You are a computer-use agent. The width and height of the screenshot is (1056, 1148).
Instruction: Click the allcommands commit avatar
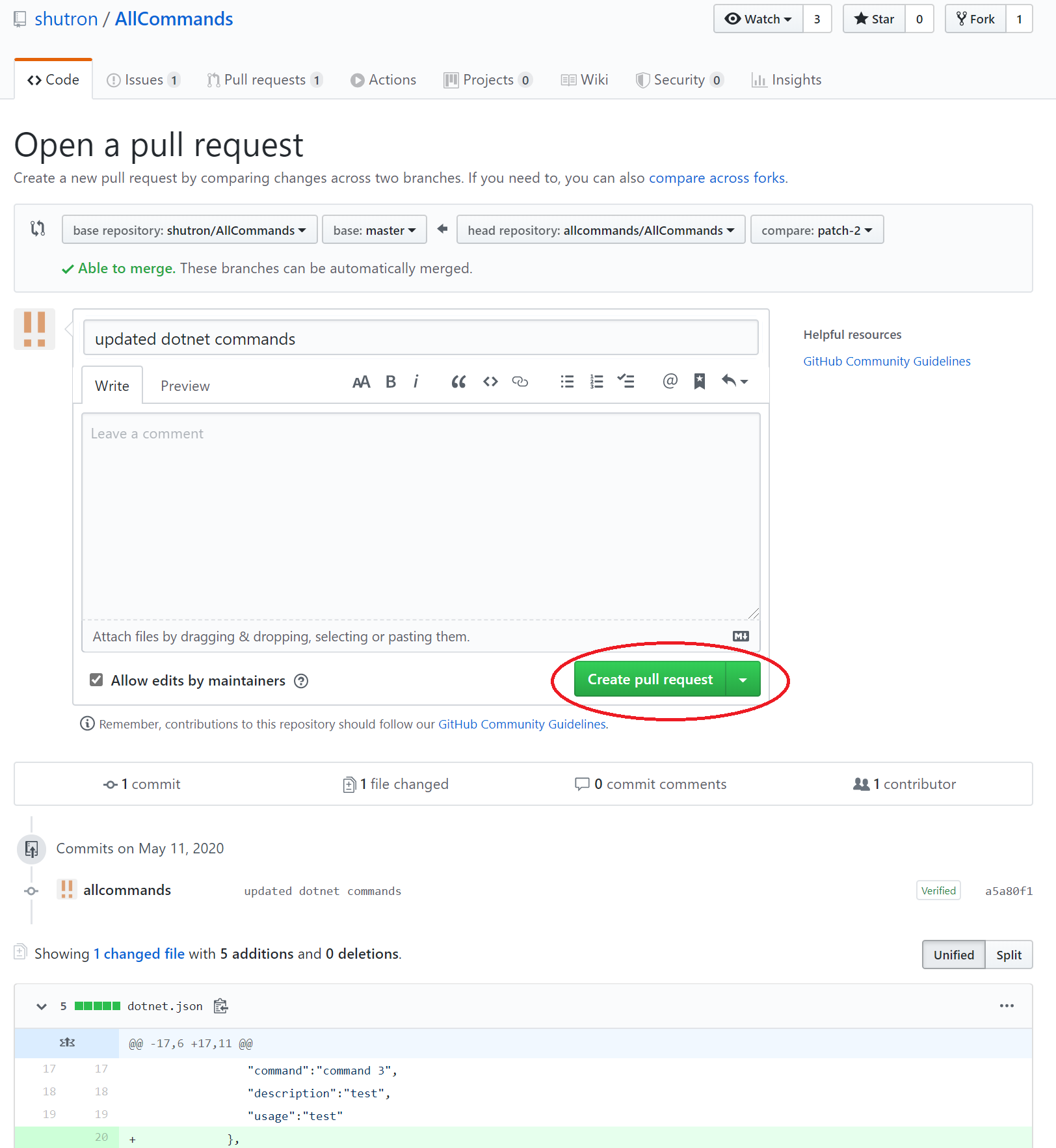[67, 889]
